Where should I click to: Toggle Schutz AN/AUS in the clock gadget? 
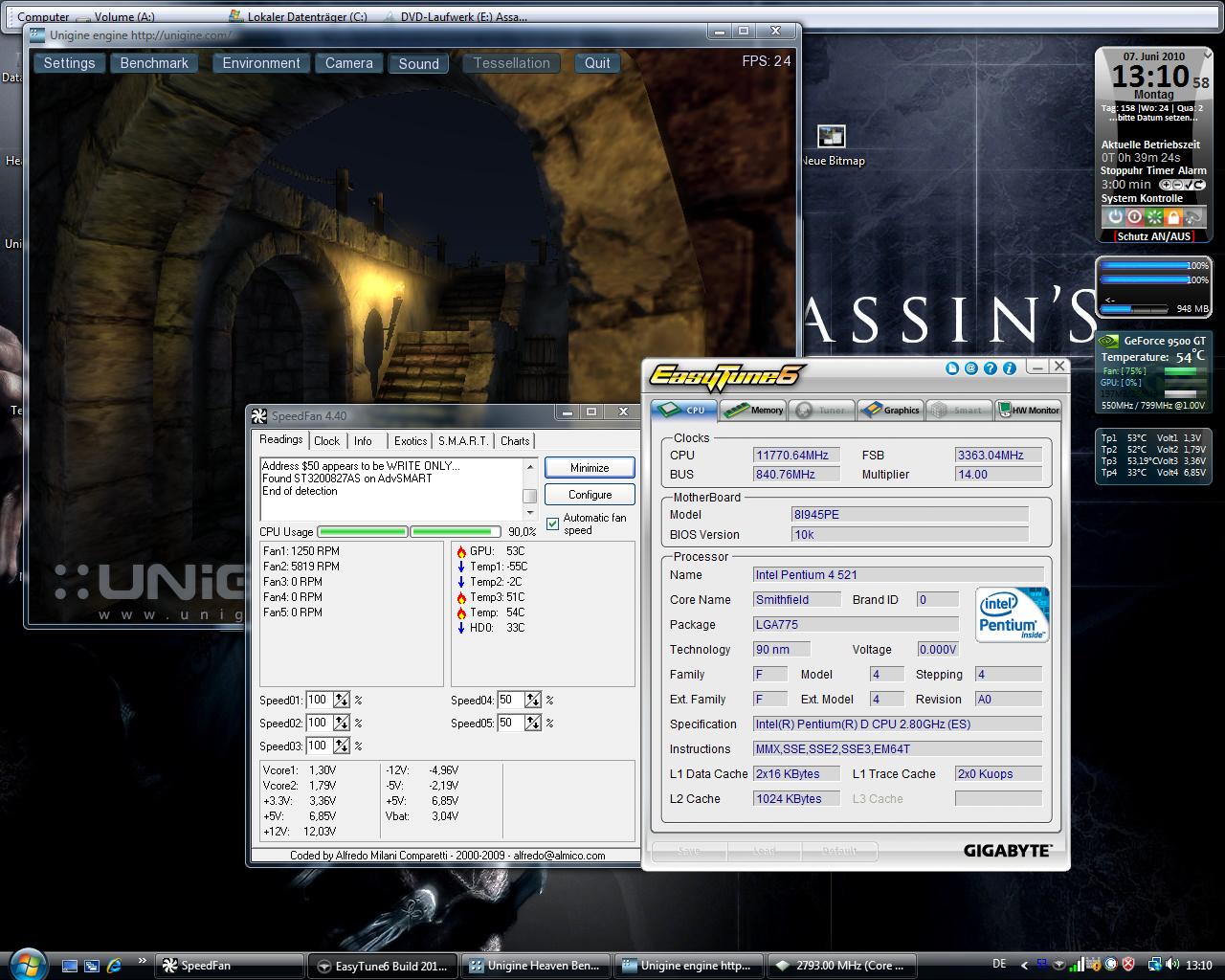[1153, 236]
